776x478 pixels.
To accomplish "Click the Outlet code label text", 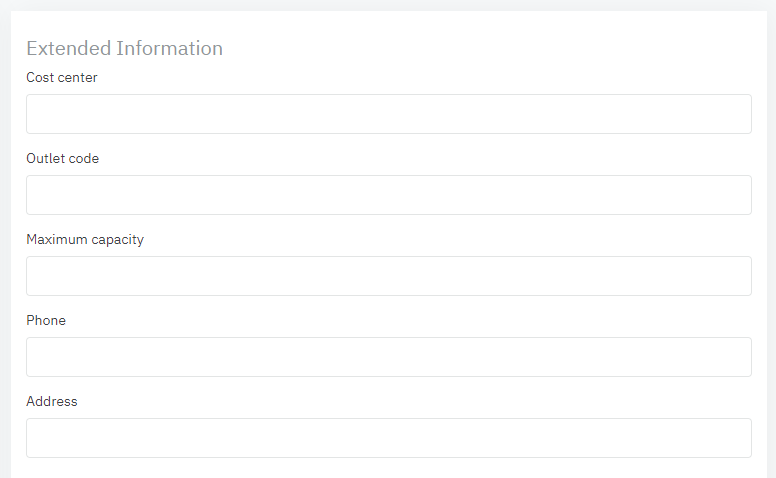I will pyautogui.click(x=63, y=158).
